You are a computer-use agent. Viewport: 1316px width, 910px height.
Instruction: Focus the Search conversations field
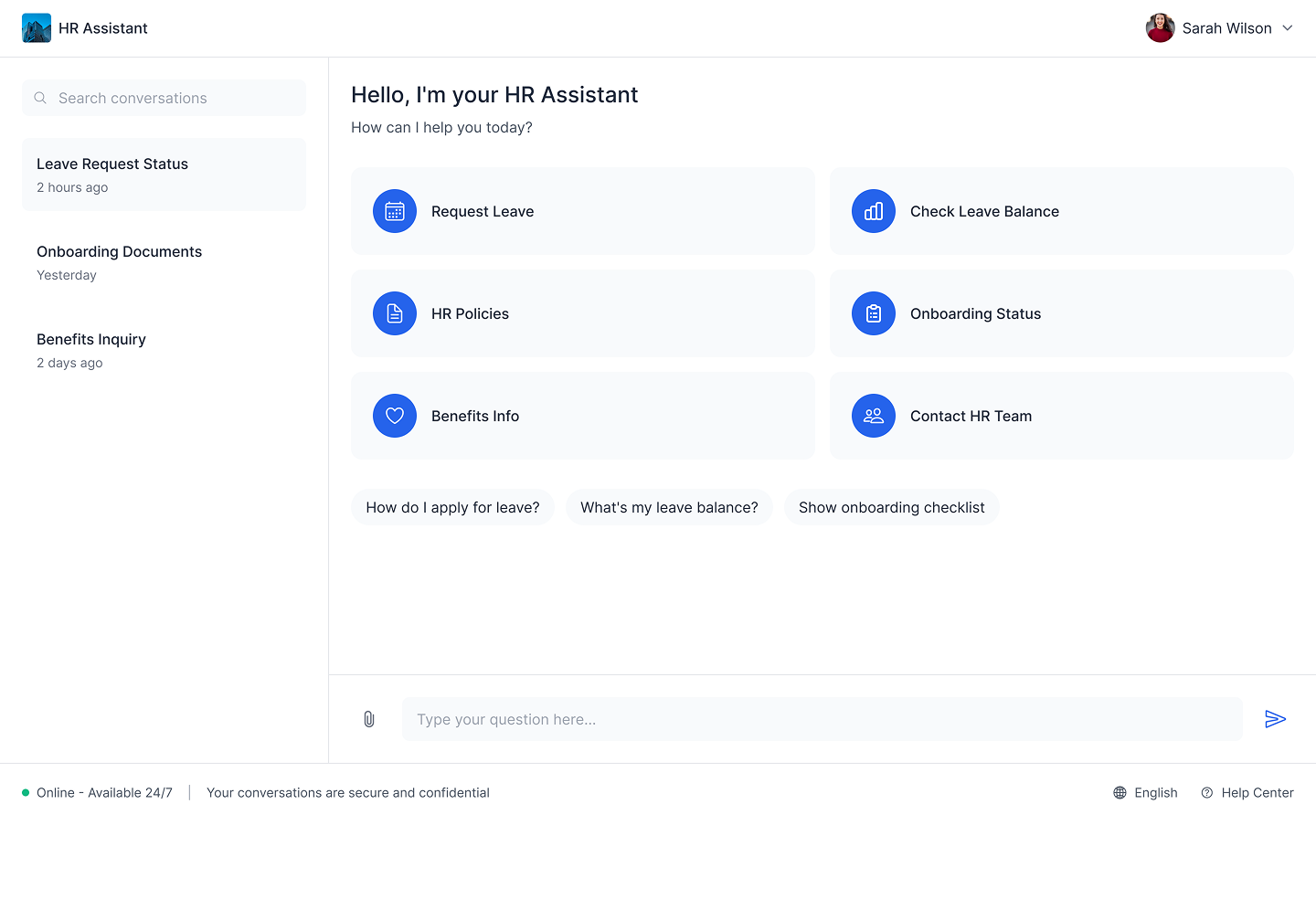(x=174, y=98)
